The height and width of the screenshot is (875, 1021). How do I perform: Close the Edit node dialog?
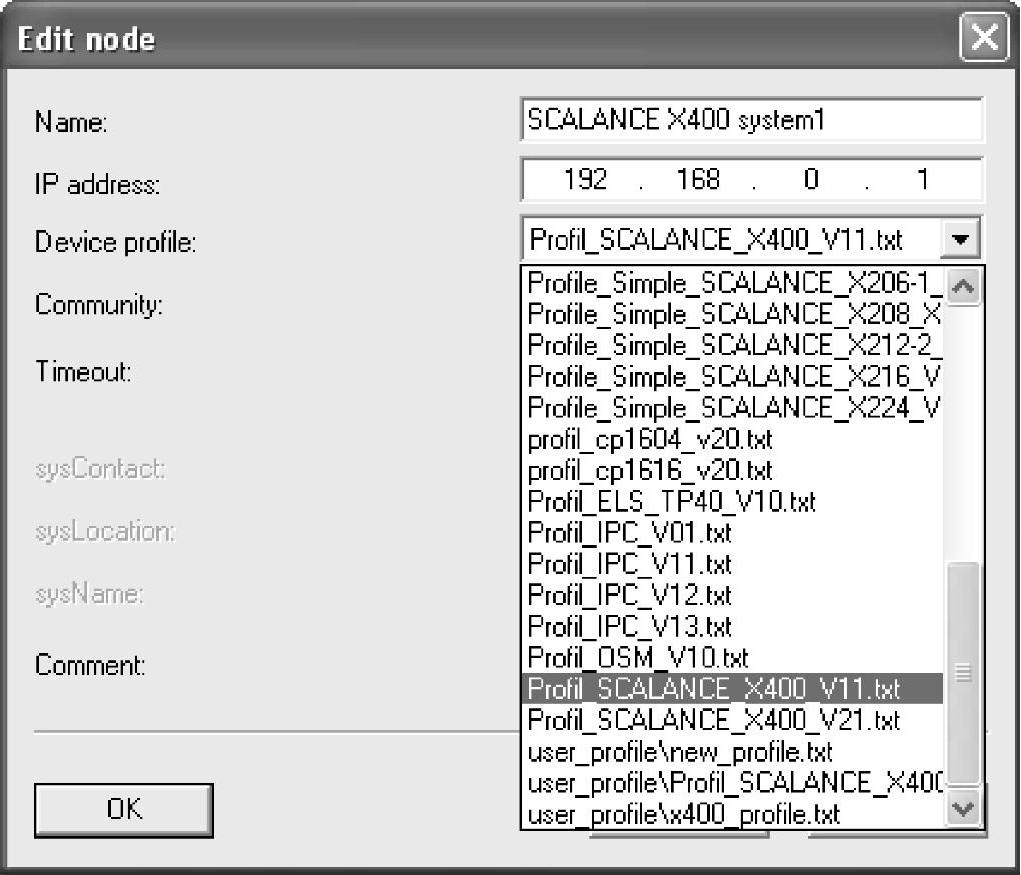[x=983, y=38]
